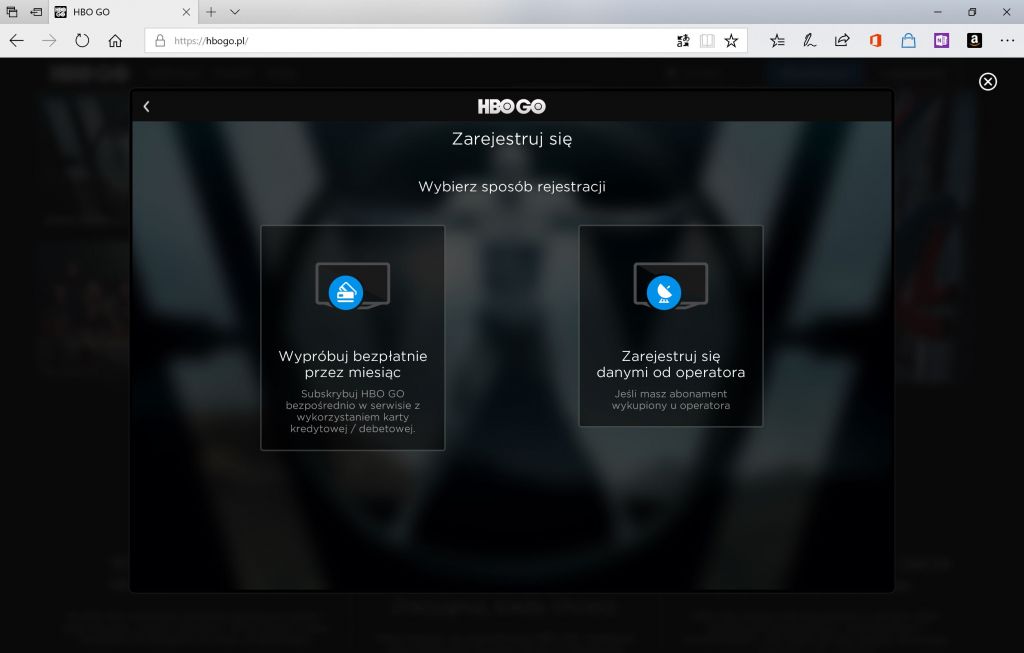
Task: Click the "Zarejestruj się" dialog heading
Action: click(511, 139)
